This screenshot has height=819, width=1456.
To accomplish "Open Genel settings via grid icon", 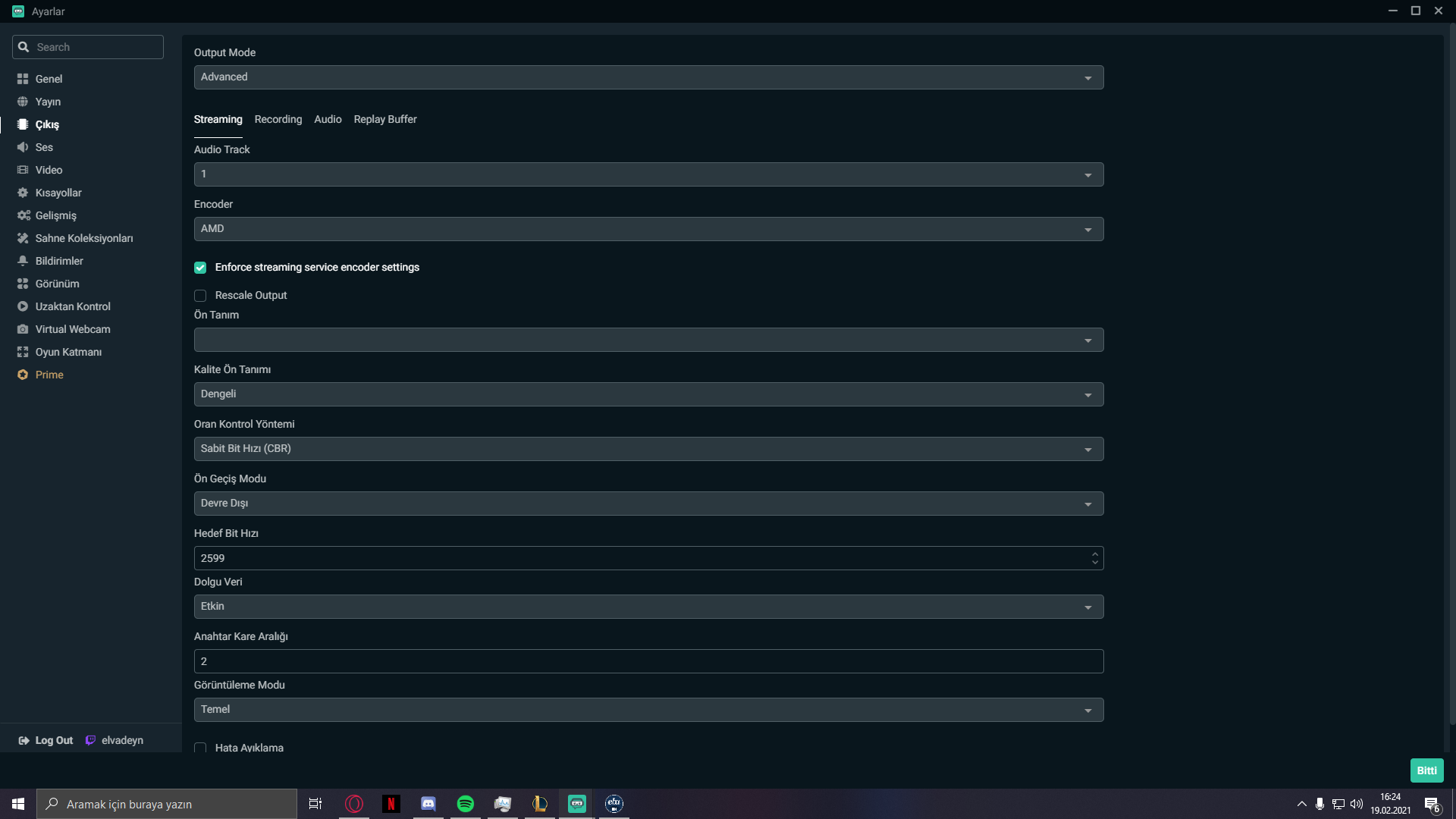I will point(23,79).
